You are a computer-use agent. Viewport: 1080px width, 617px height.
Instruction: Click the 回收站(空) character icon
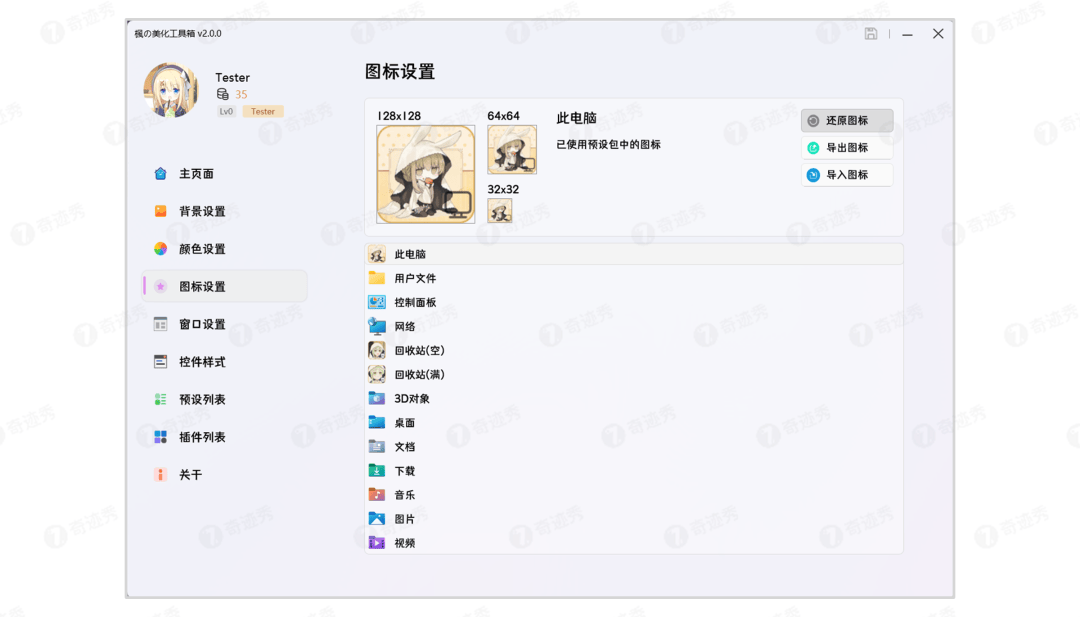[377, 351]
